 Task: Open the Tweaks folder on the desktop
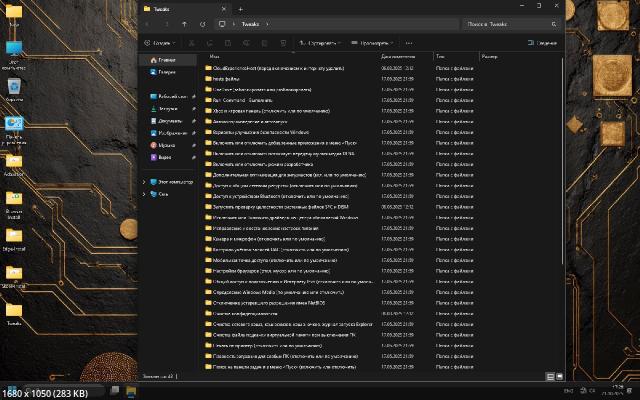pos(14,311)
